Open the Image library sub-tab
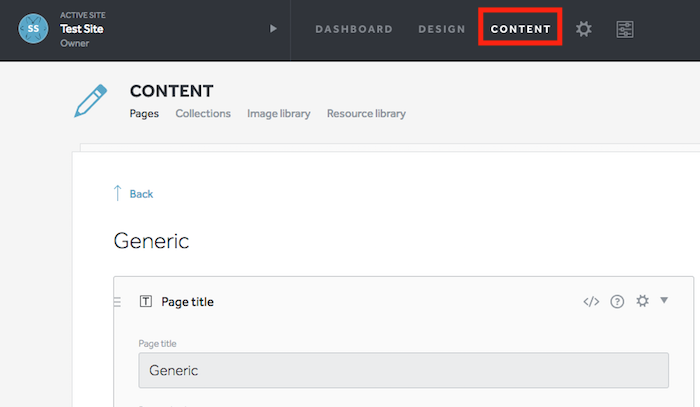Screen dimensions: 700x407 (x=279, y=114)
